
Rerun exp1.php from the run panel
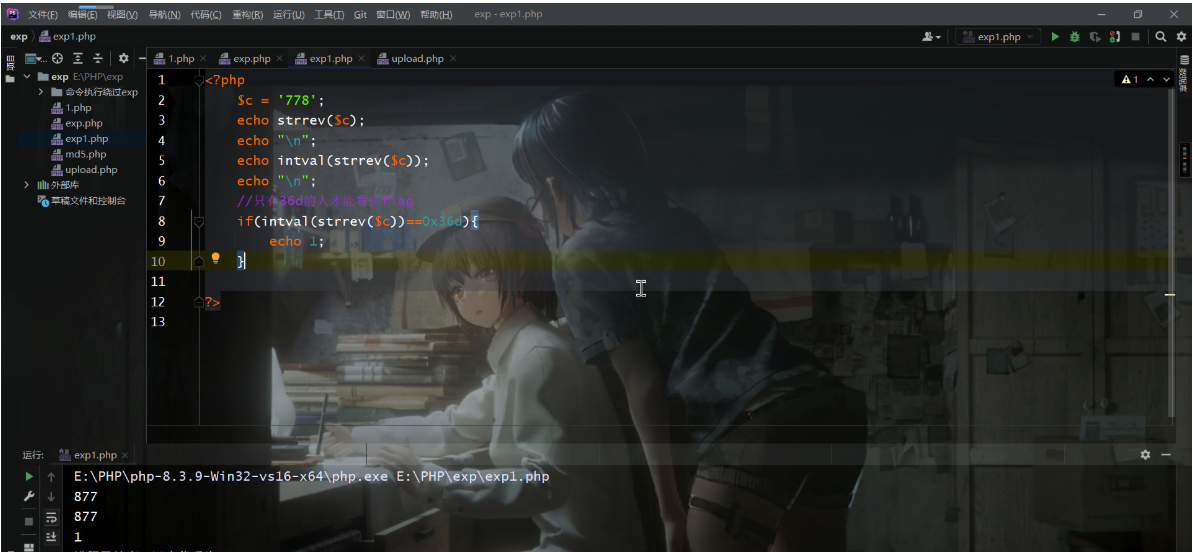29,477
